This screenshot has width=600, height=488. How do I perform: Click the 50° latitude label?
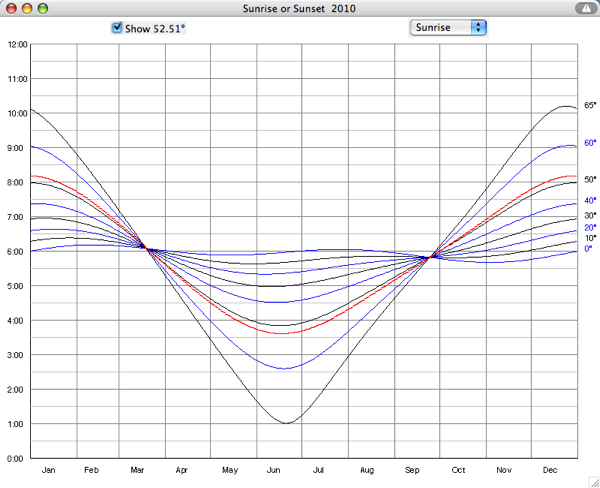coord(590,180)
